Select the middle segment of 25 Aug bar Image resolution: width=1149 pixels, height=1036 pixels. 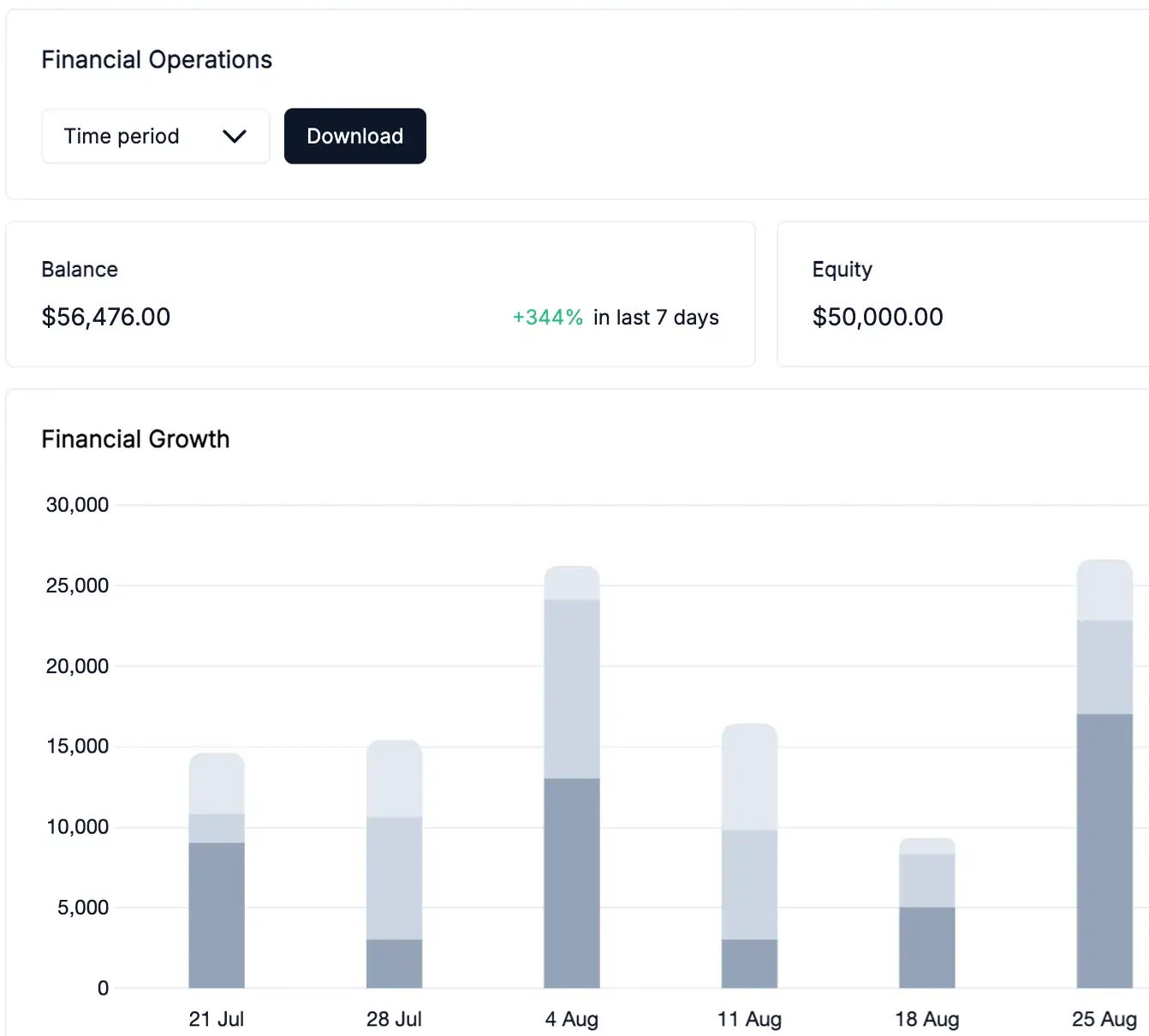(1104, 667)
